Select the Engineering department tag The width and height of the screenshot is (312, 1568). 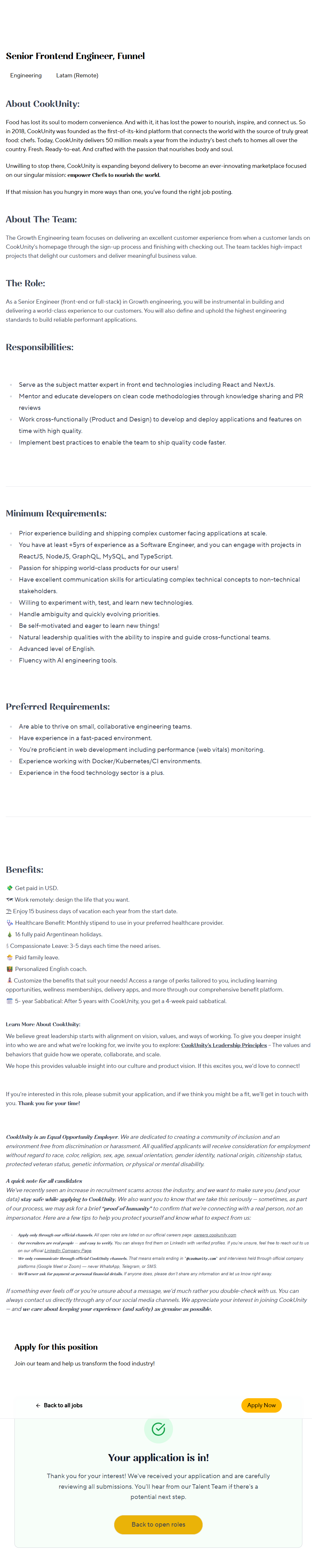[x=26, y=75]
